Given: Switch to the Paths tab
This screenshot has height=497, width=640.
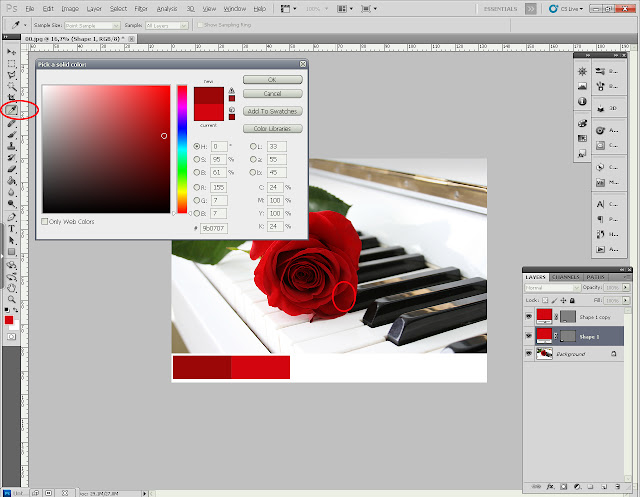Looking at the screenshot, I should [595, 277].
